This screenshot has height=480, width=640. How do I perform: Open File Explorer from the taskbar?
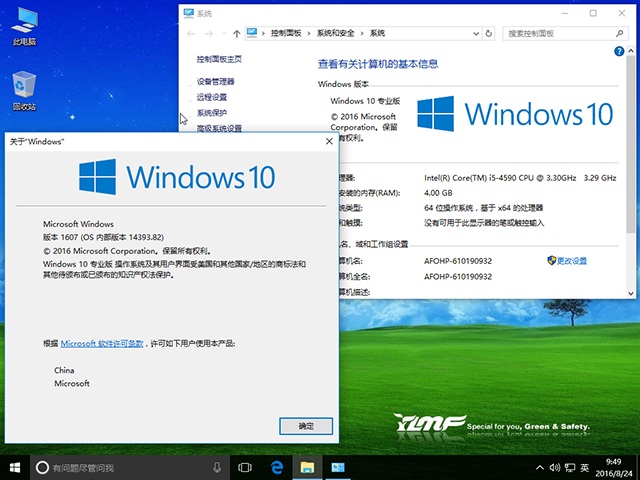click(x=307, y=467)
